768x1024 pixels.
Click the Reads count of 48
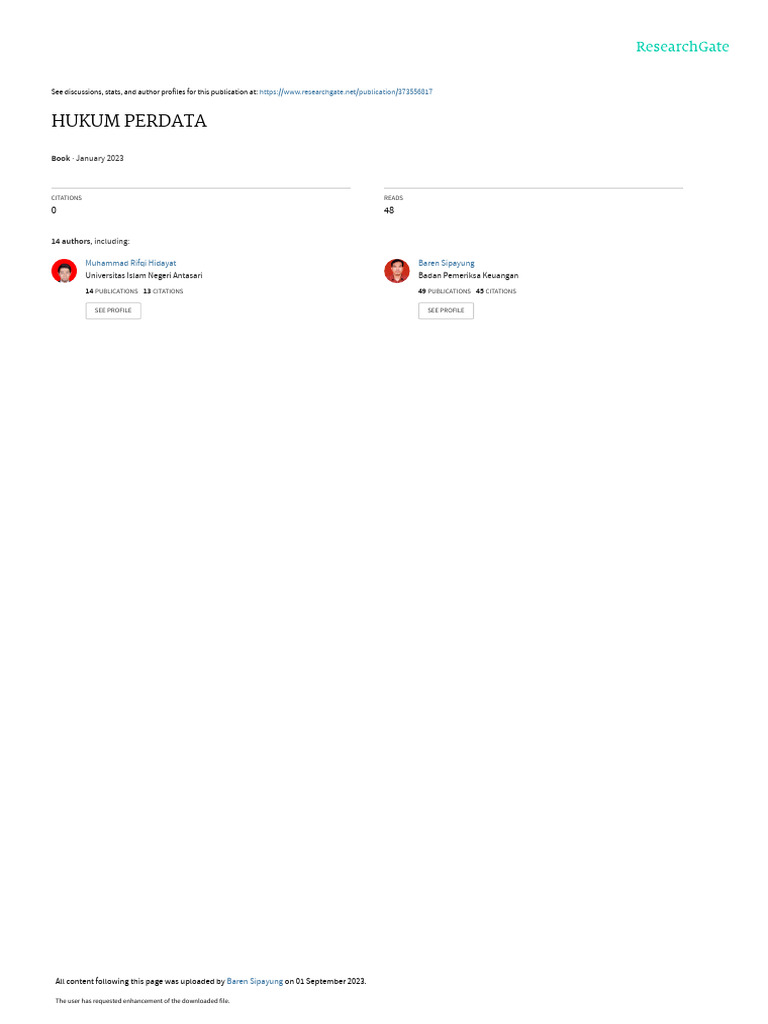click(x=389, y=210)
